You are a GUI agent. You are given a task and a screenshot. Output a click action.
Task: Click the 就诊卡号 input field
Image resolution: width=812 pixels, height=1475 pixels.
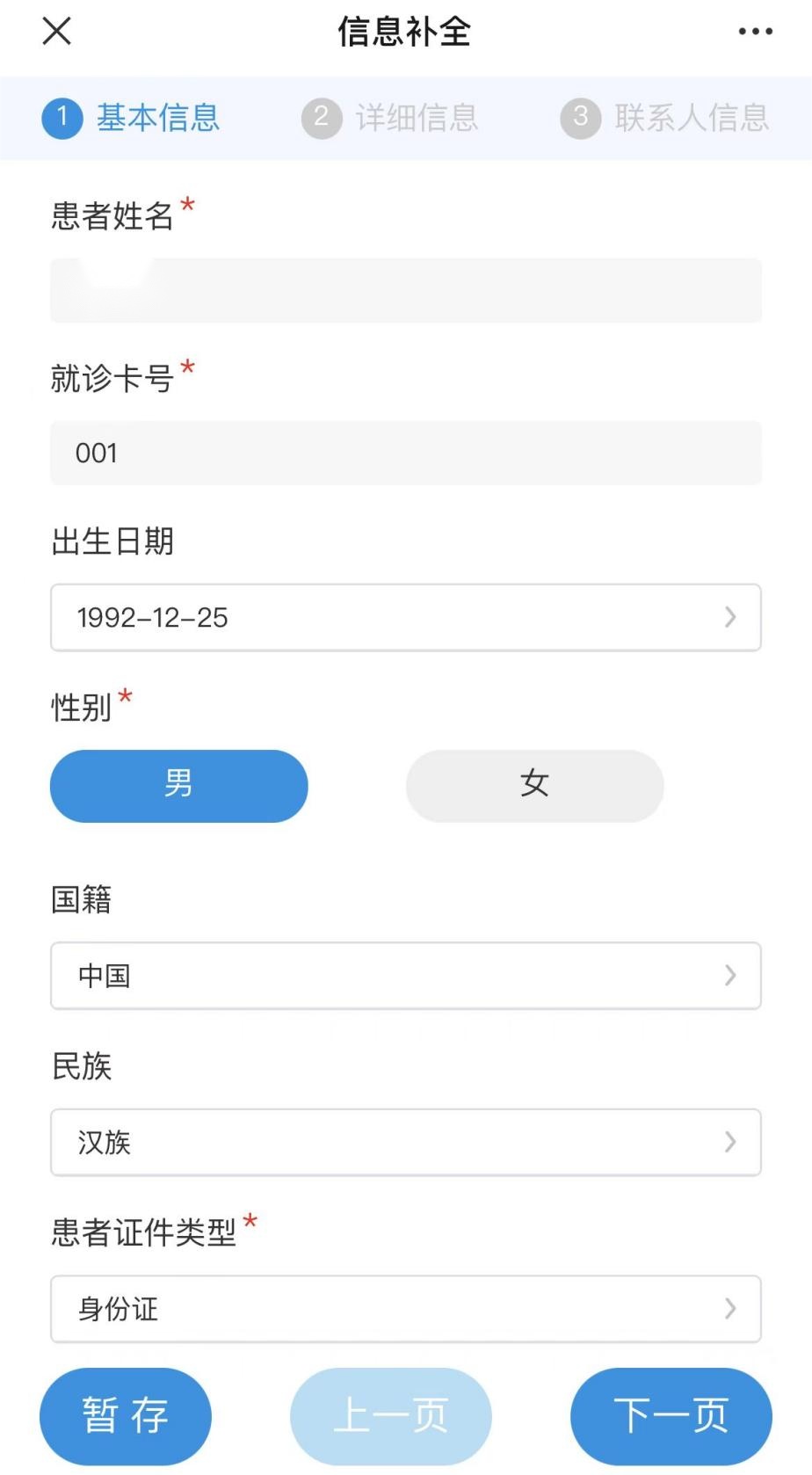coord(406,453)
